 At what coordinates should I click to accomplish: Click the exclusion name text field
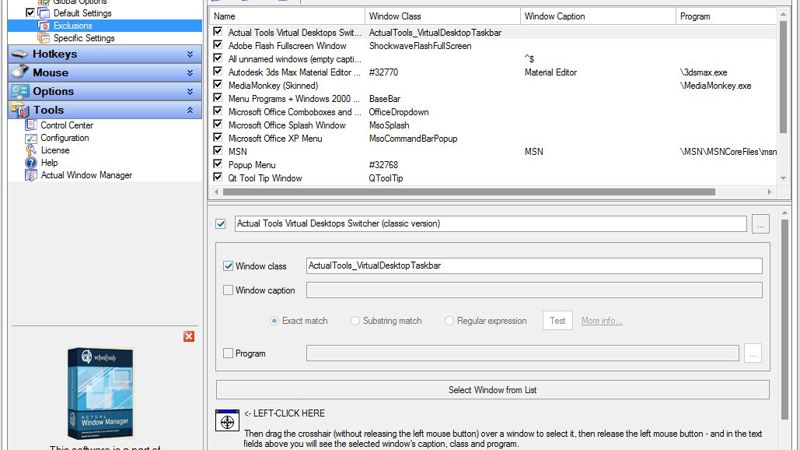pos(491,223)
